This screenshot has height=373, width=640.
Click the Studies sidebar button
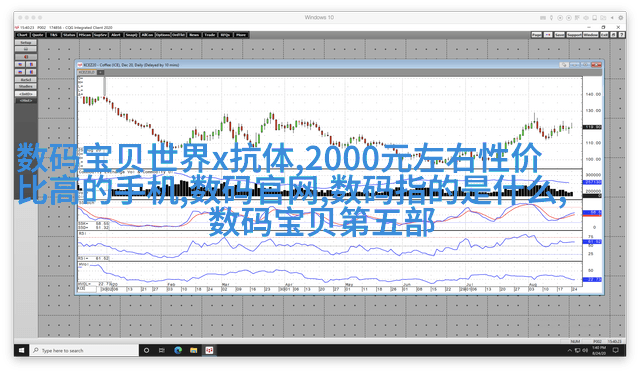[26, 87]
